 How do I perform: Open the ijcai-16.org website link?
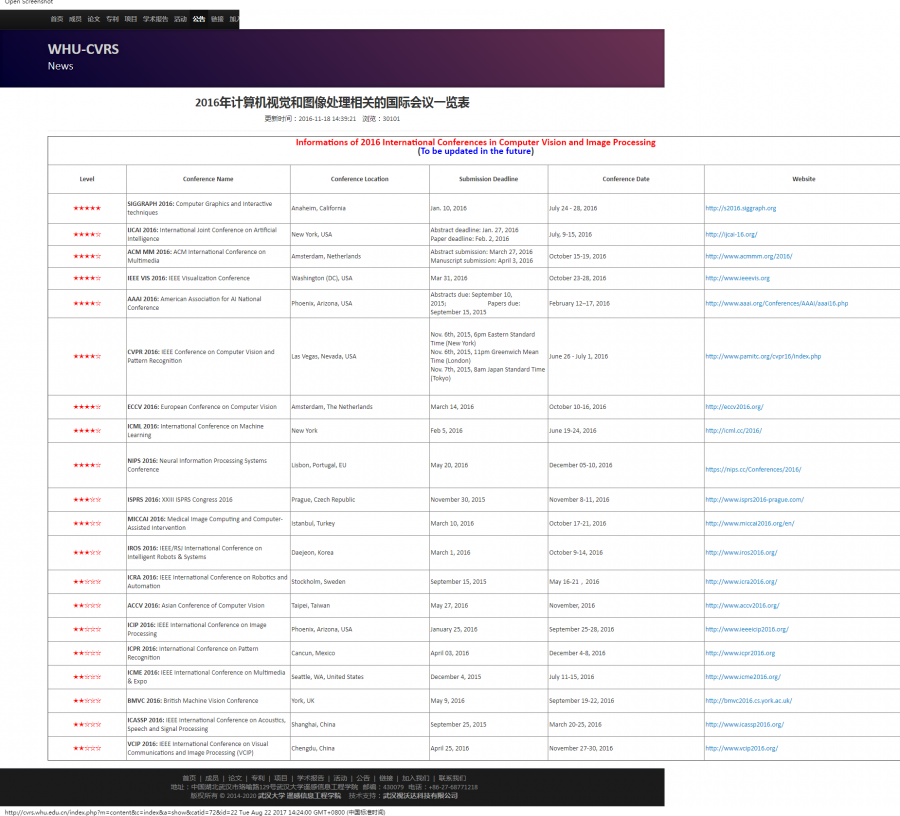[x=731, y=234]
